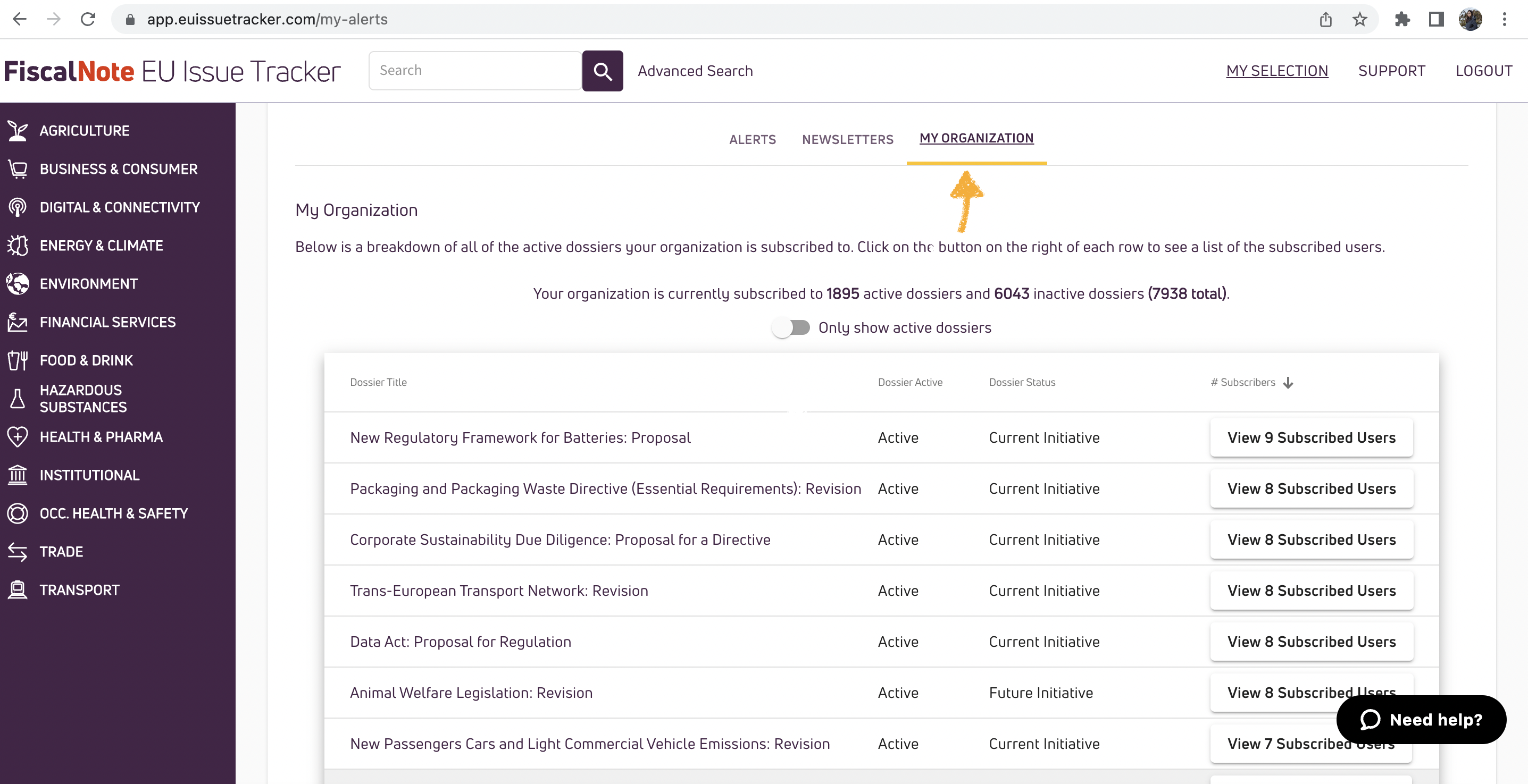This screenshot has height=784, width=1528.
Task: View 9 Subscribed Users for Batteries dossier
Action: (1312, 437)
